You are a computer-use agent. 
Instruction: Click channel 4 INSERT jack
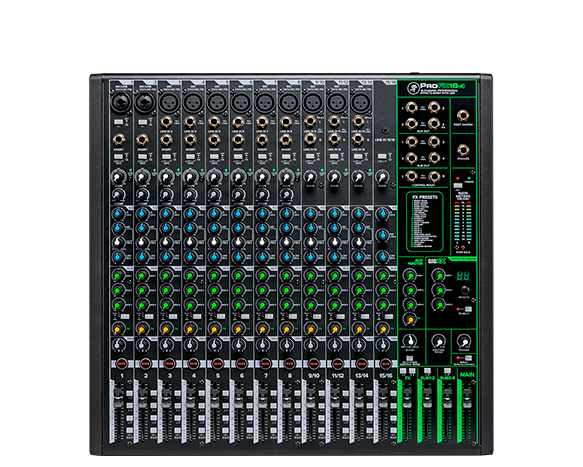pyautogui.click(x=190, y=140)
